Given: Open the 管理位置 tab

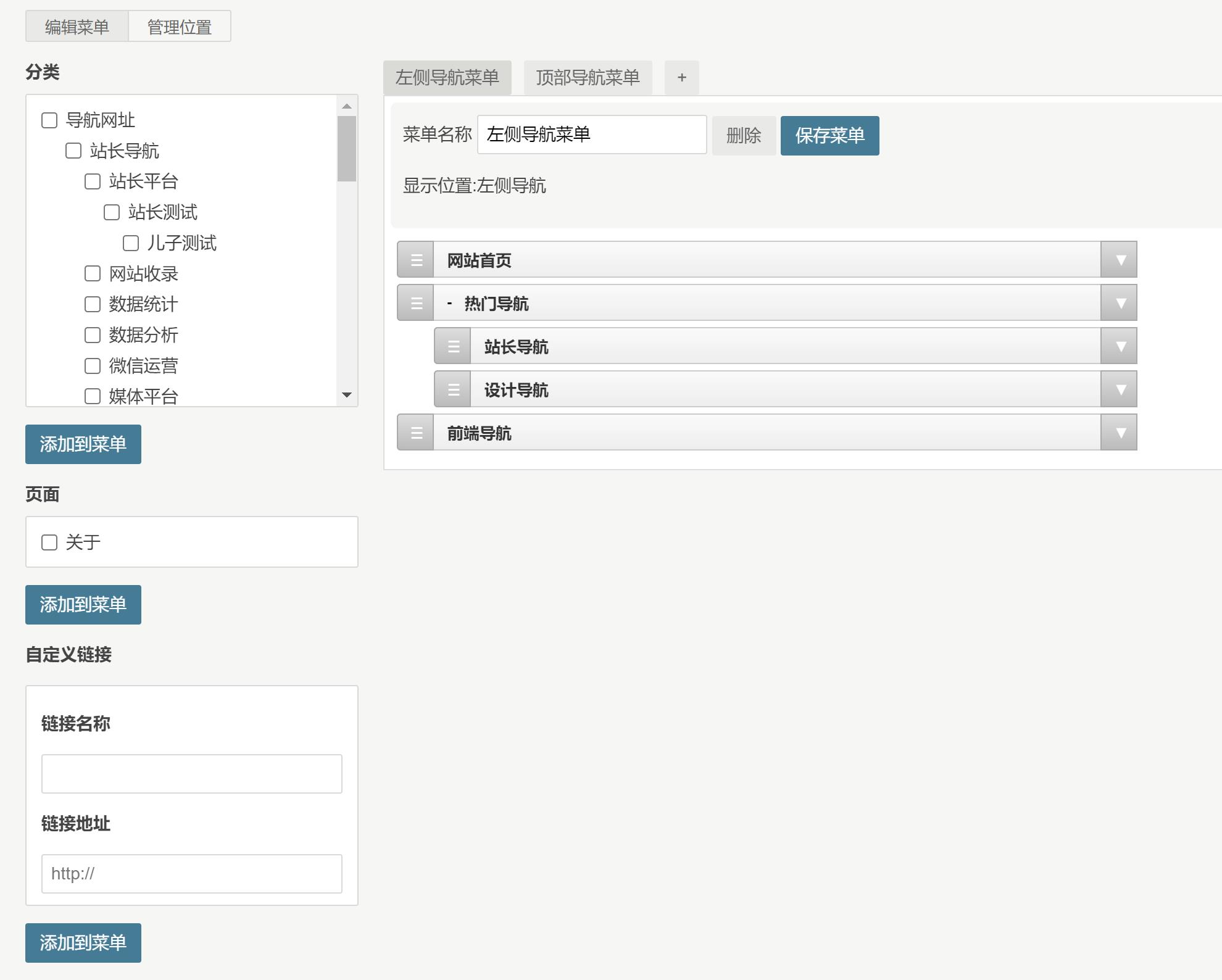Looking at the screenshot, I should tap(179, 27).
